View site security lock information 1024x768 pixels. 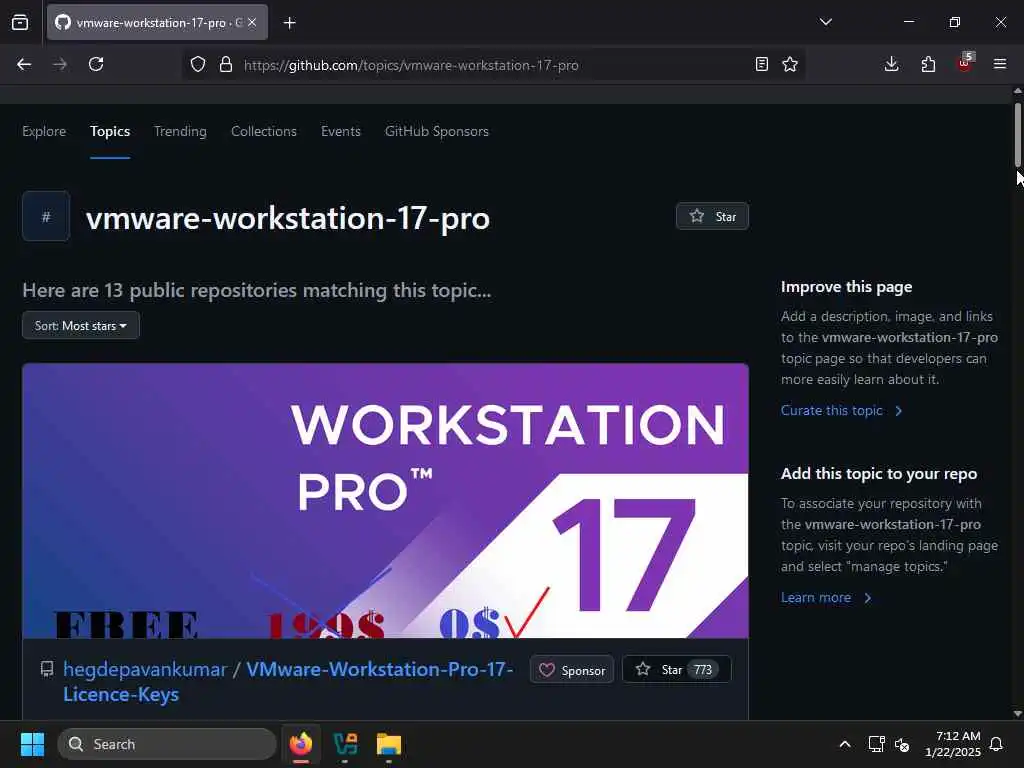click(226, 64)
